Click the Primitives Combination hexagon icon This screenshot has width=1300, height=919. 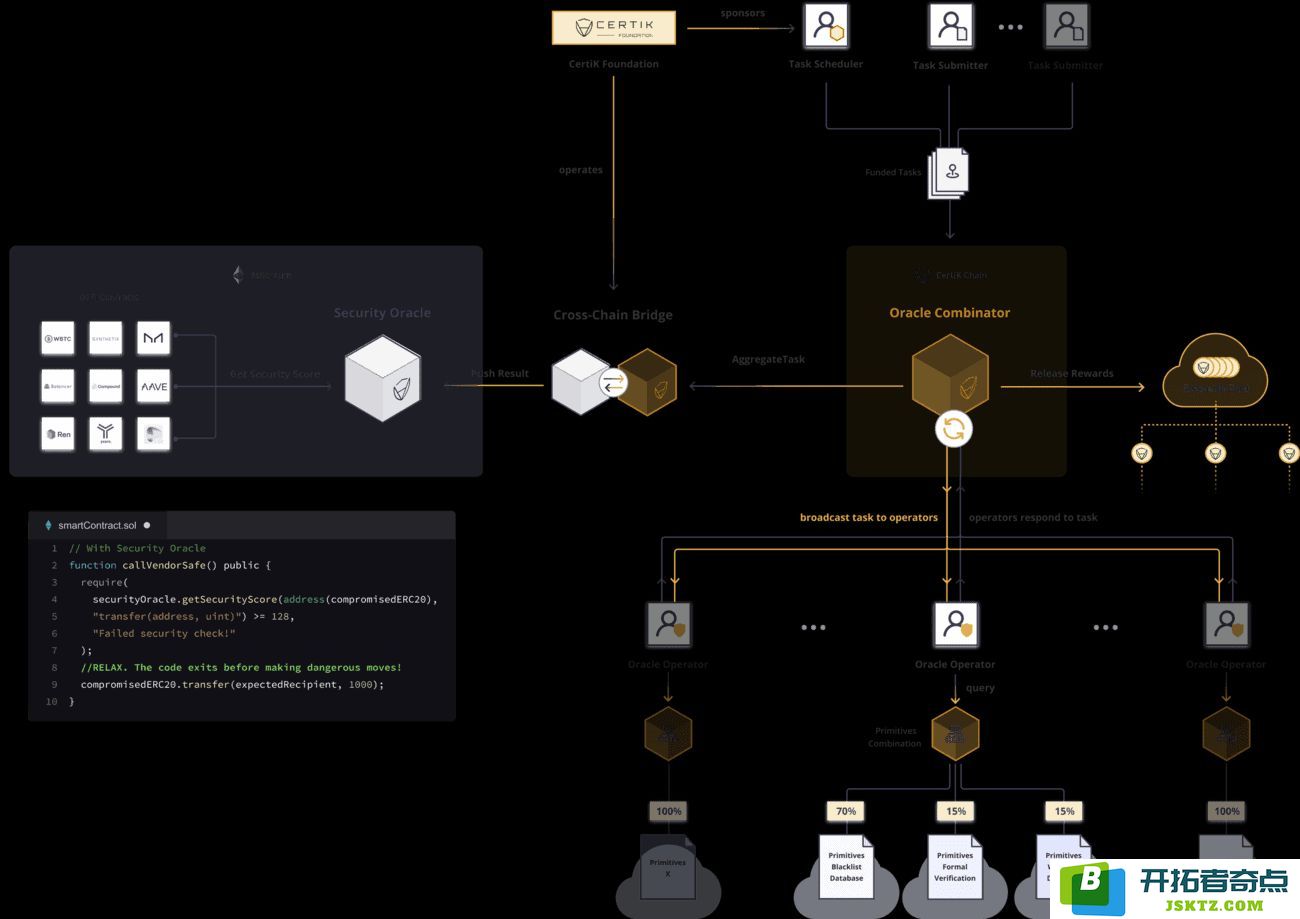tap(955, 734)
